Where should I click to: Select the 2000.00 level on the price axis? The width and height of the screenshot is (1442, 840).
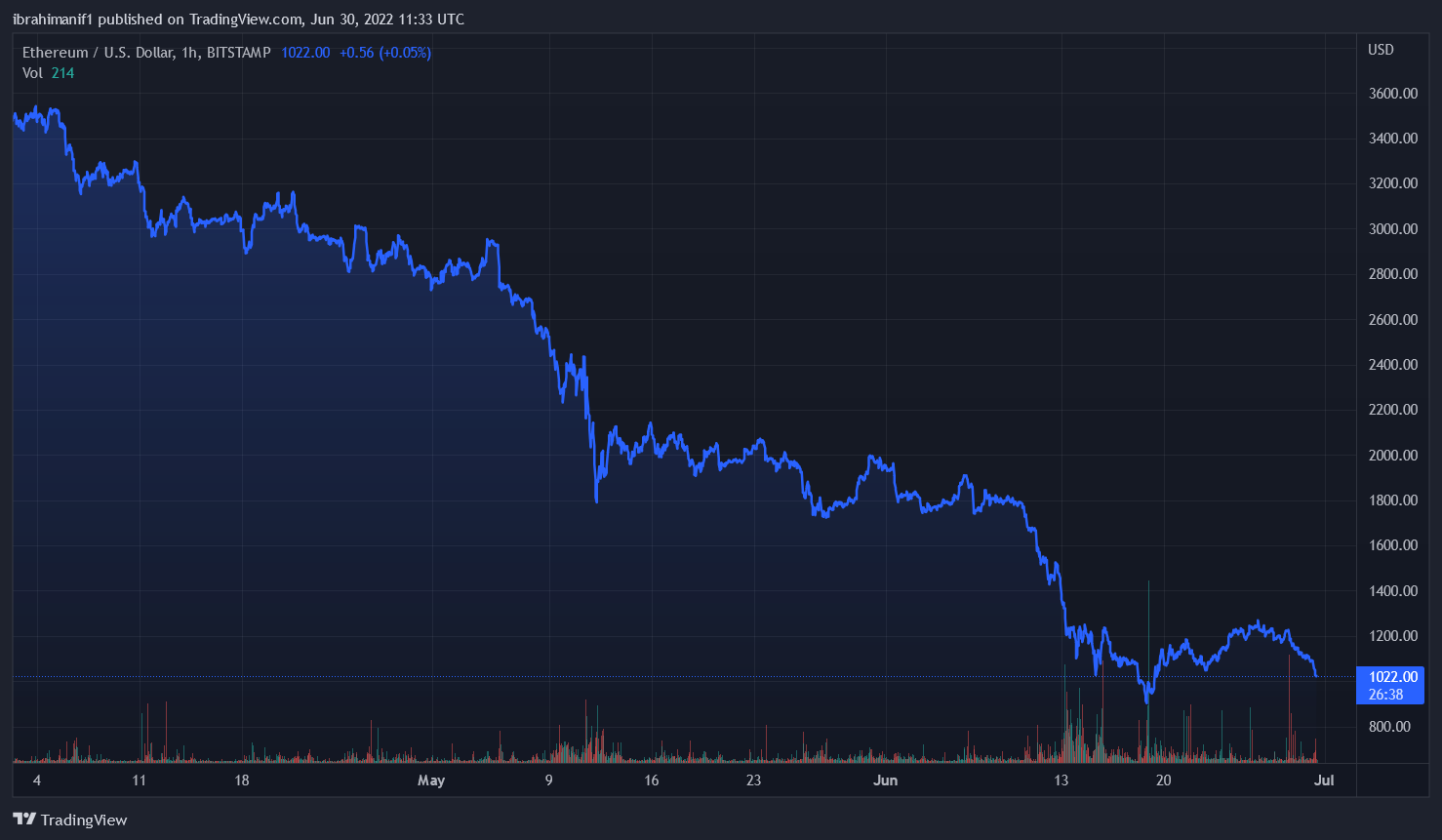pyautogui.click(x=1393, y=456)
